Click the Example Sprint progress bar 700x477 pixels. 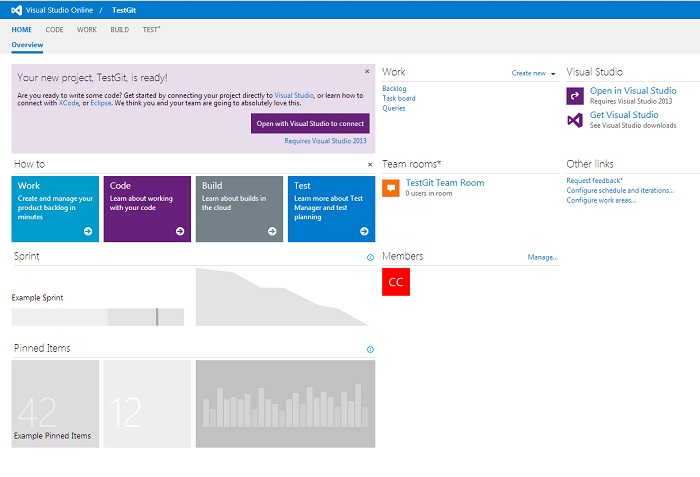click(98, 317)
